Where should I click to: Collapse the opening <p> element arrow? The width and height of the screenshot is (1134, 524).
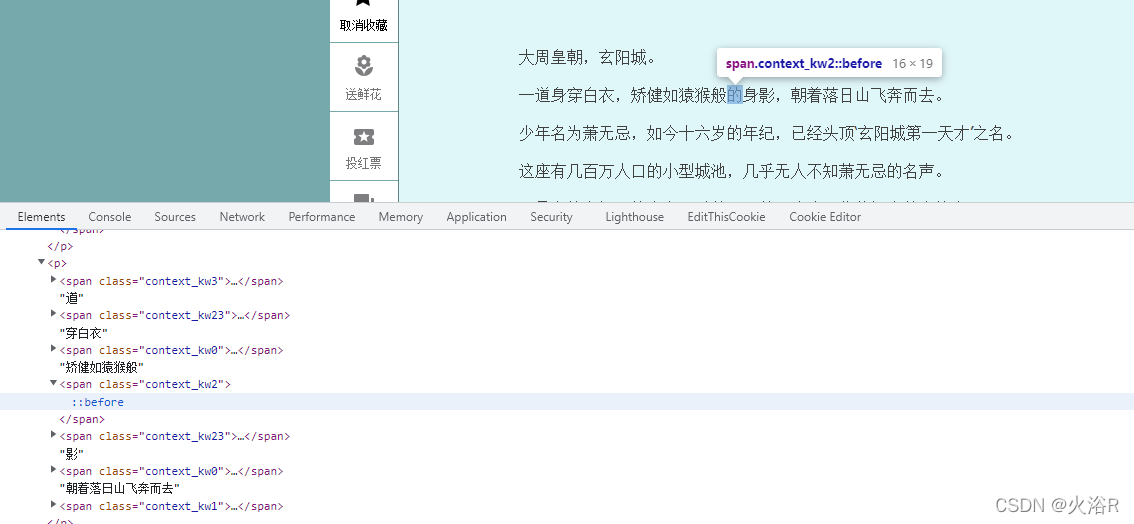(42, 262)
